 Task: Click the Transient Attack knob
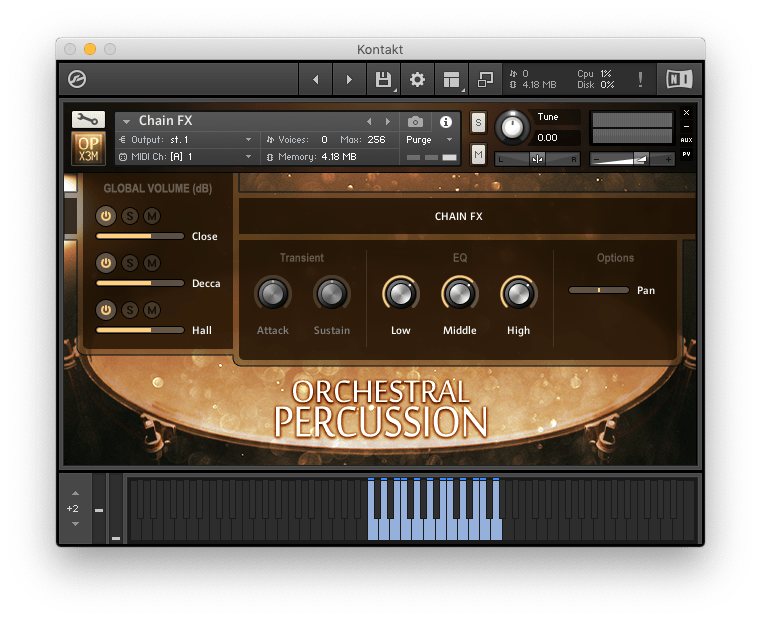tap(272, 294)
